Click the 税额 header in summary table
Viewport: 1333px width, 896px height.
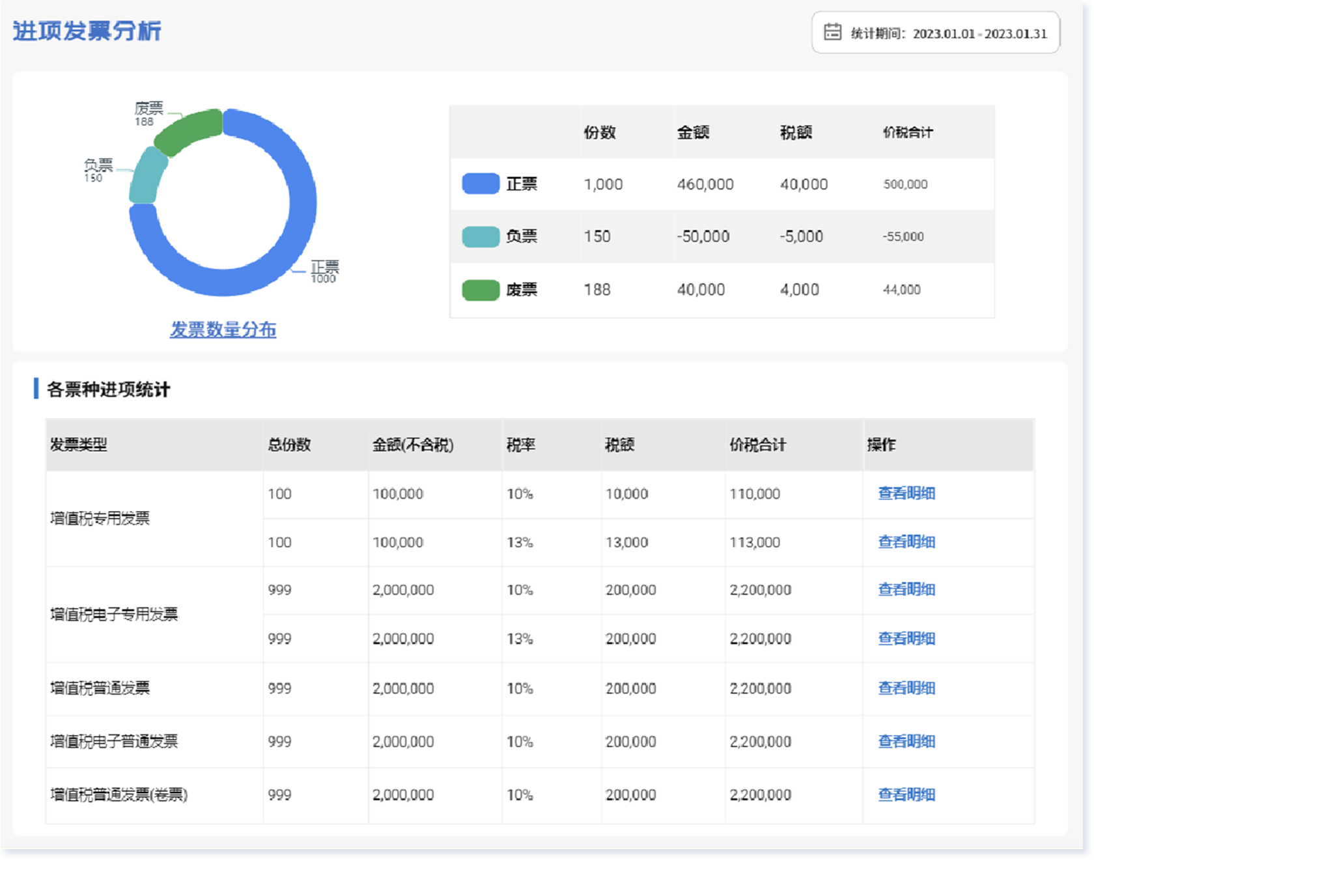click(796, 132)
